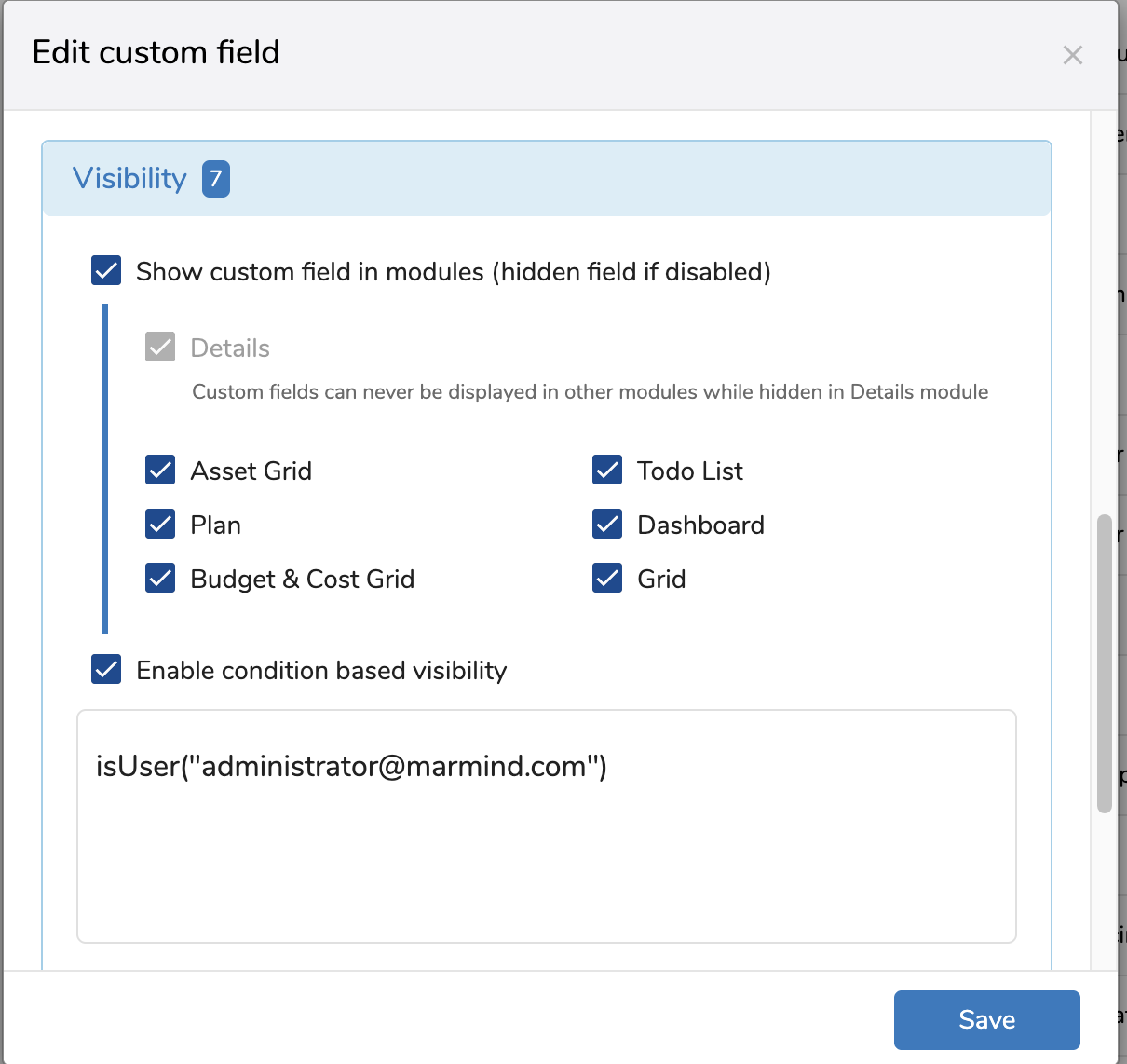Disable condition based visibility checkbox
This screenshot has height=1064, width=1127.
tap(106, 670)
